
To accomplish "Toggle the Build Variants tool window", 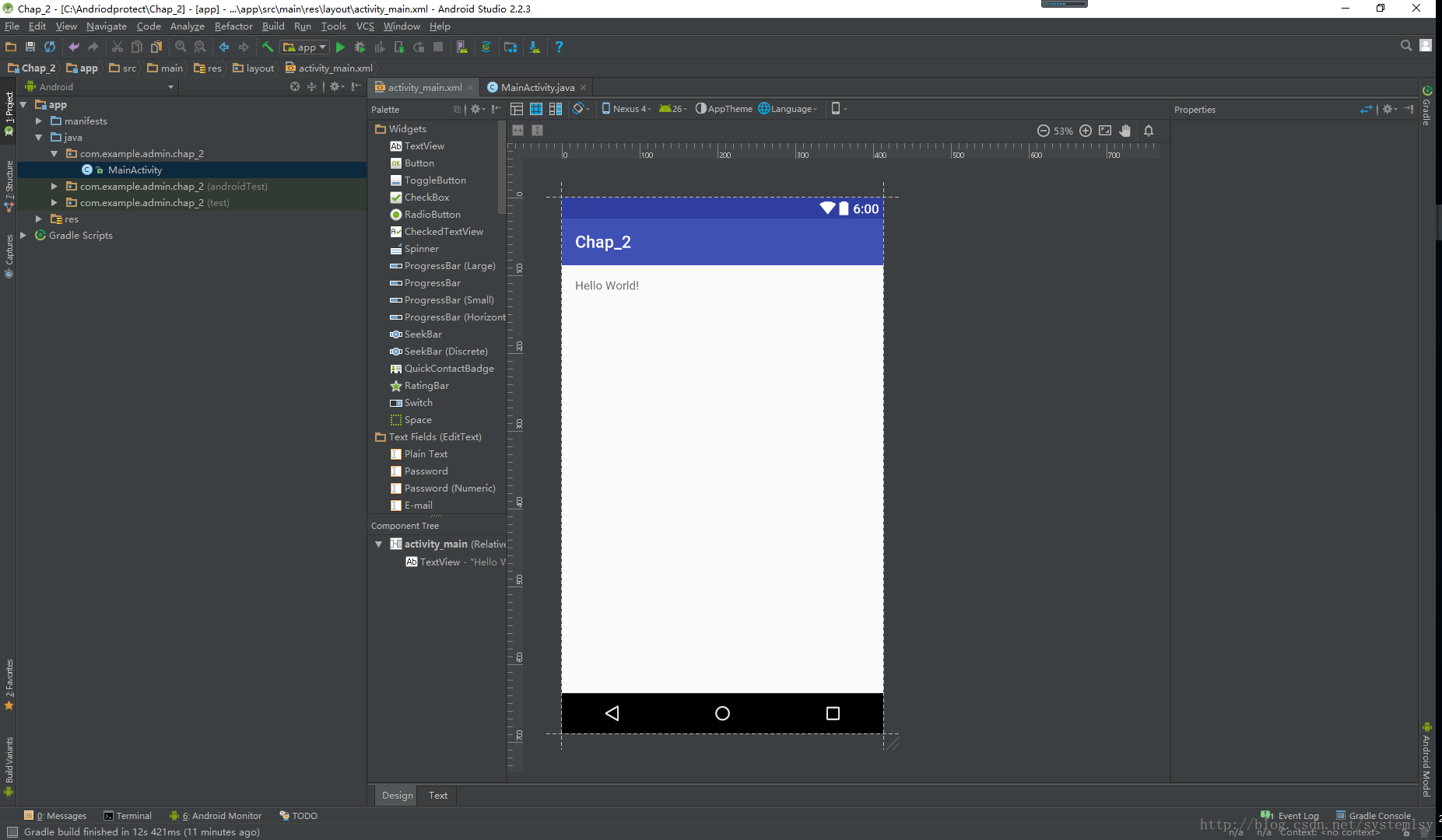I will click(x=9, y=766).
